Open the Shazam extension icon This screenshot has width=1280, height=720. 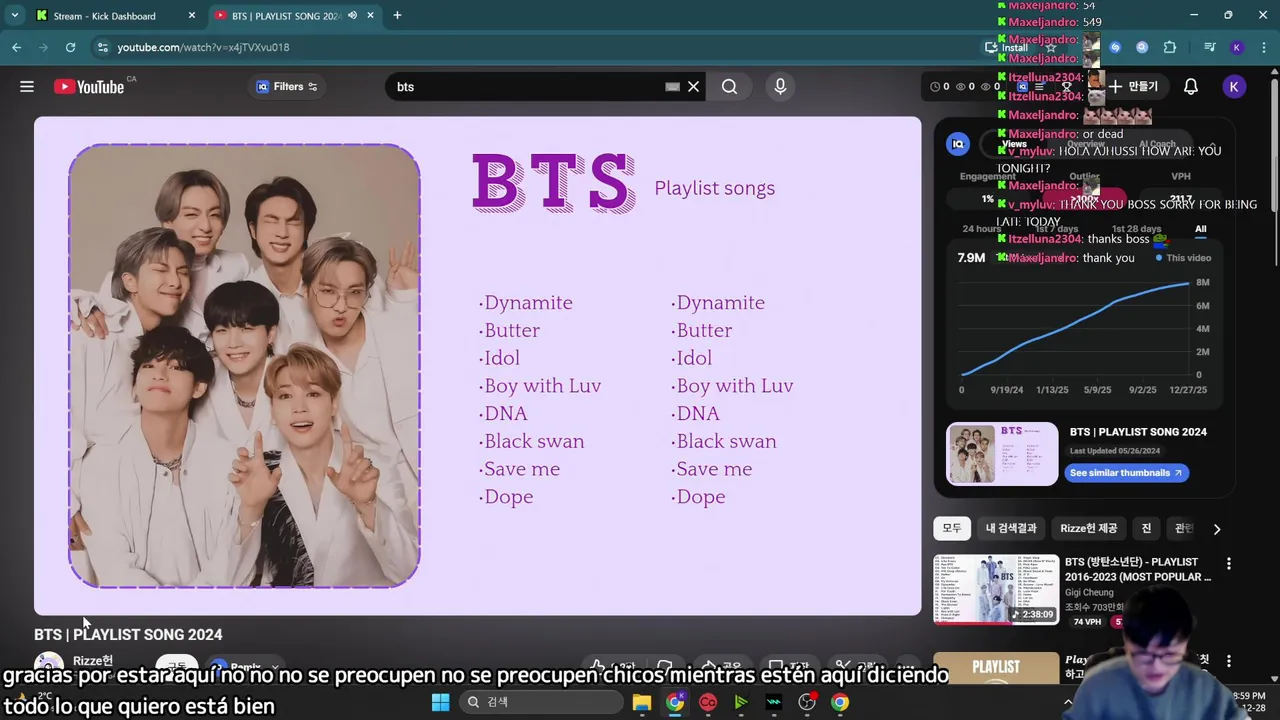1115,47
